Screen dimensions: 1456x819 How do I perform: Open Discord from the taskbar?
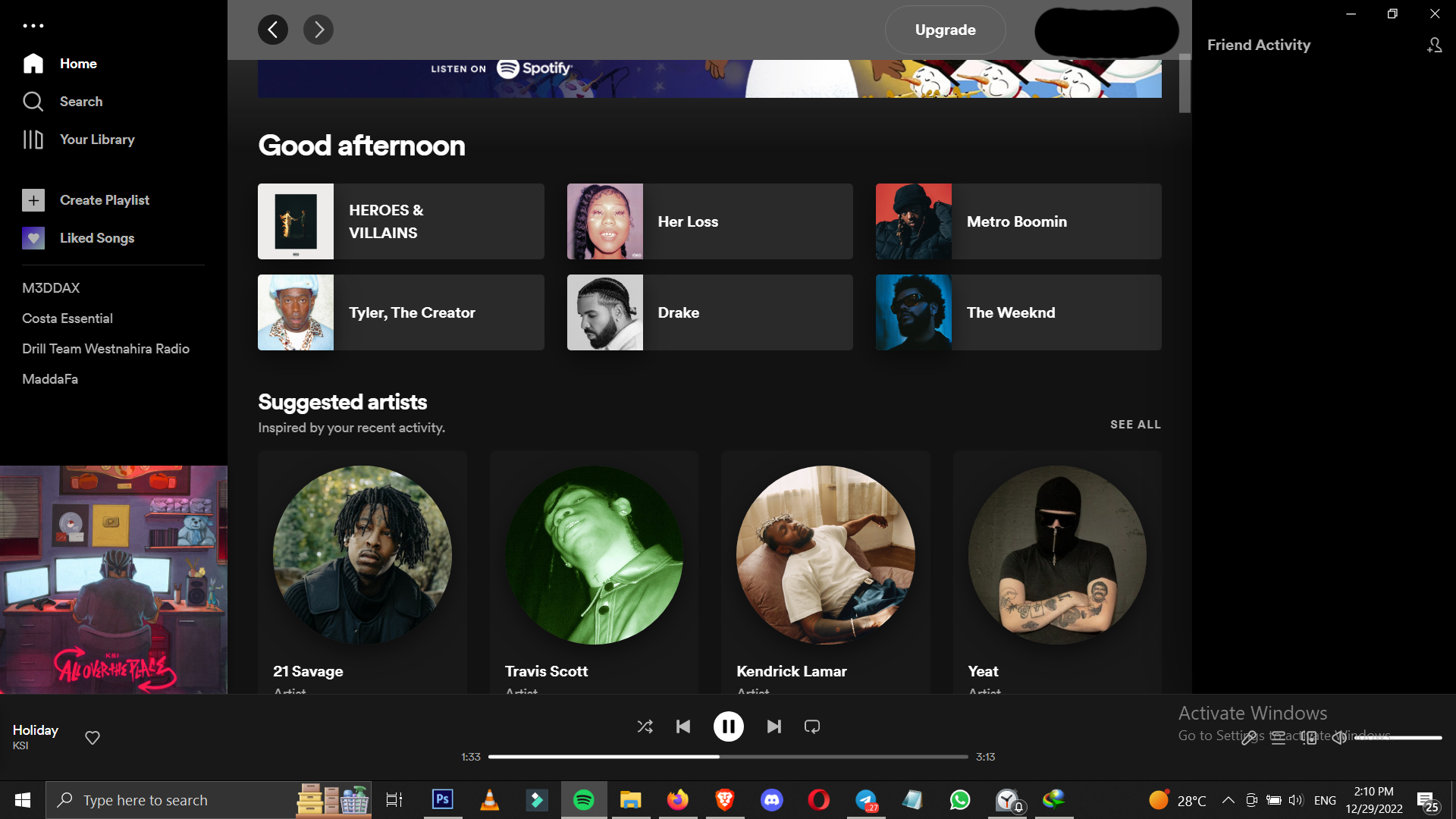(x=772, y=800)
